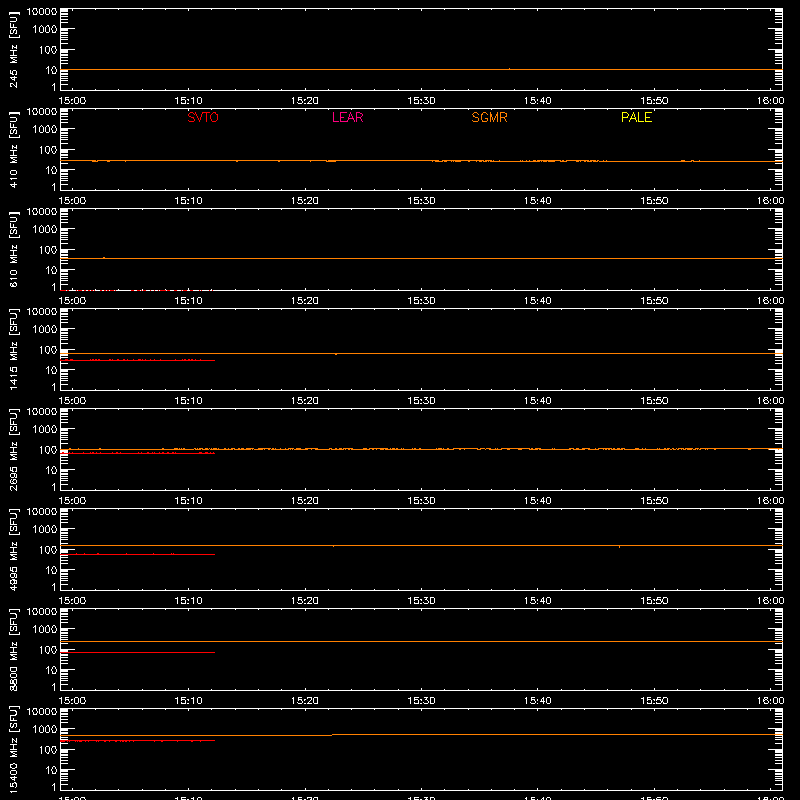Click 15:20 tick label under 410 MHz panel
The width and height of the screenshot is (800, 800).
click(305, 201)
